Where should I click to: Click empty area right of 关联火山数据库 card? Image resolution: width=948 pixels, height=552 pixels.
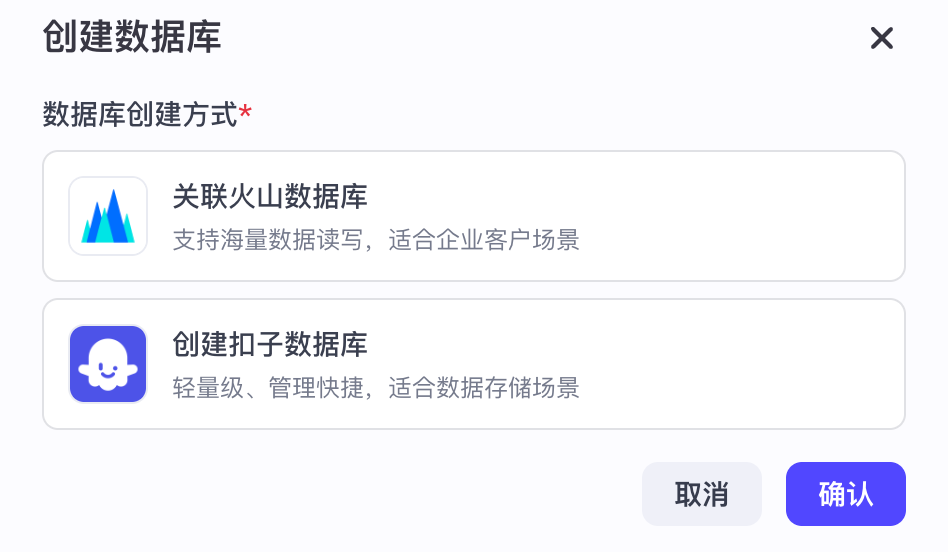(x=760, y=216)
